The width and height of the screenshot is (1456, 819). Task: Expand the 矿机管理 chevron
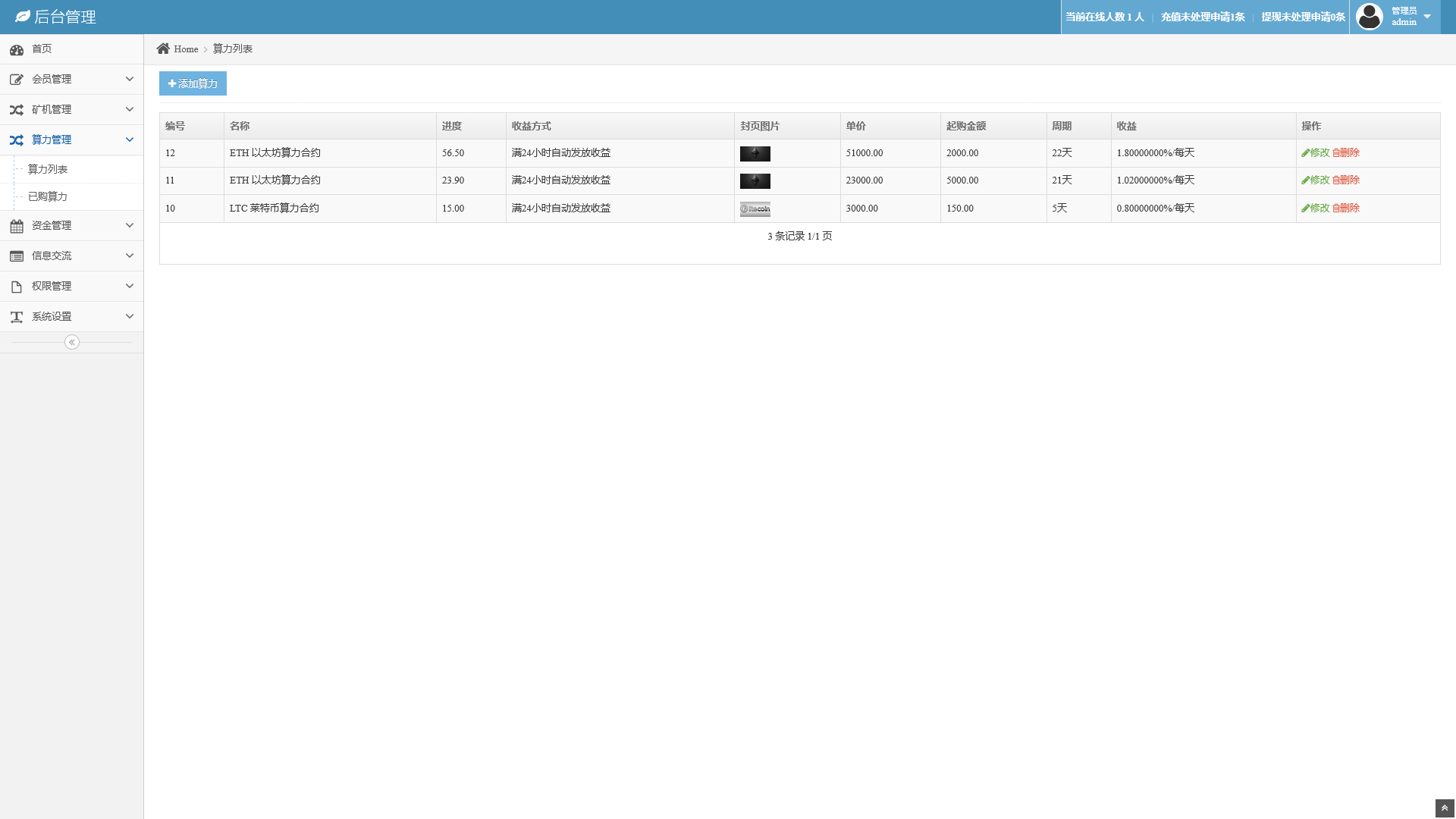130,109
